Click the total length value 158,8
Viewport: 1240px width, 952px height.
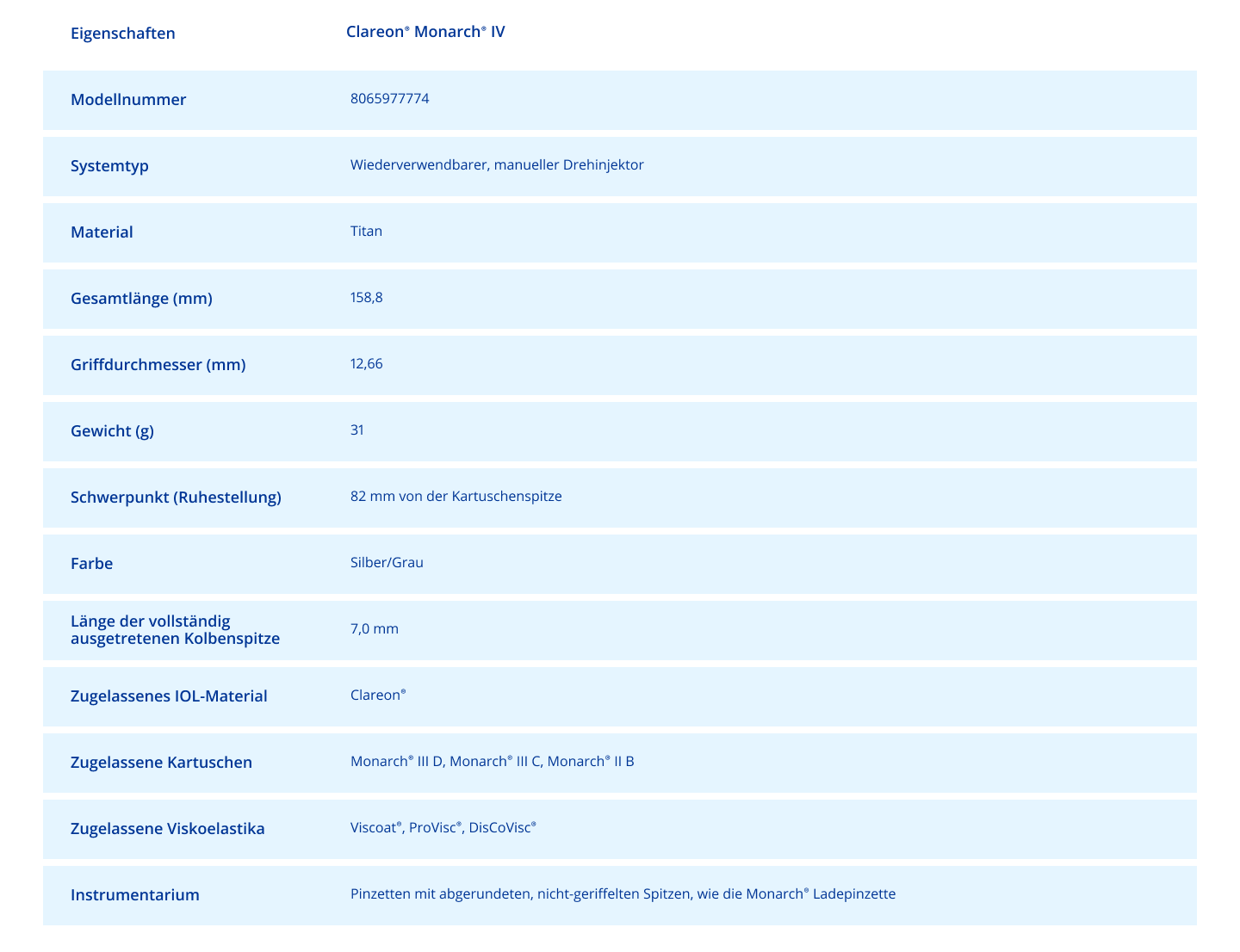[x=367, y=298]
